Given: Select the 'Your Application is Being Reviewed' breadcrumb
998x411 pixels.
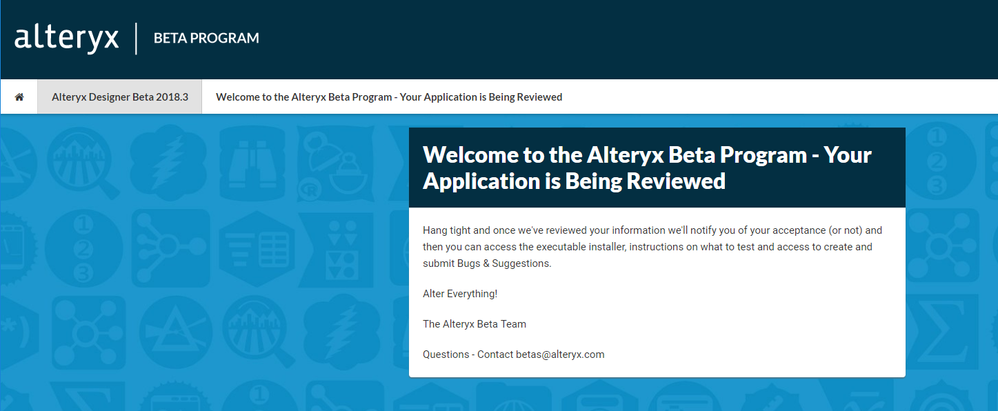Looking at the screenshot, I should (x=389, y=97).
